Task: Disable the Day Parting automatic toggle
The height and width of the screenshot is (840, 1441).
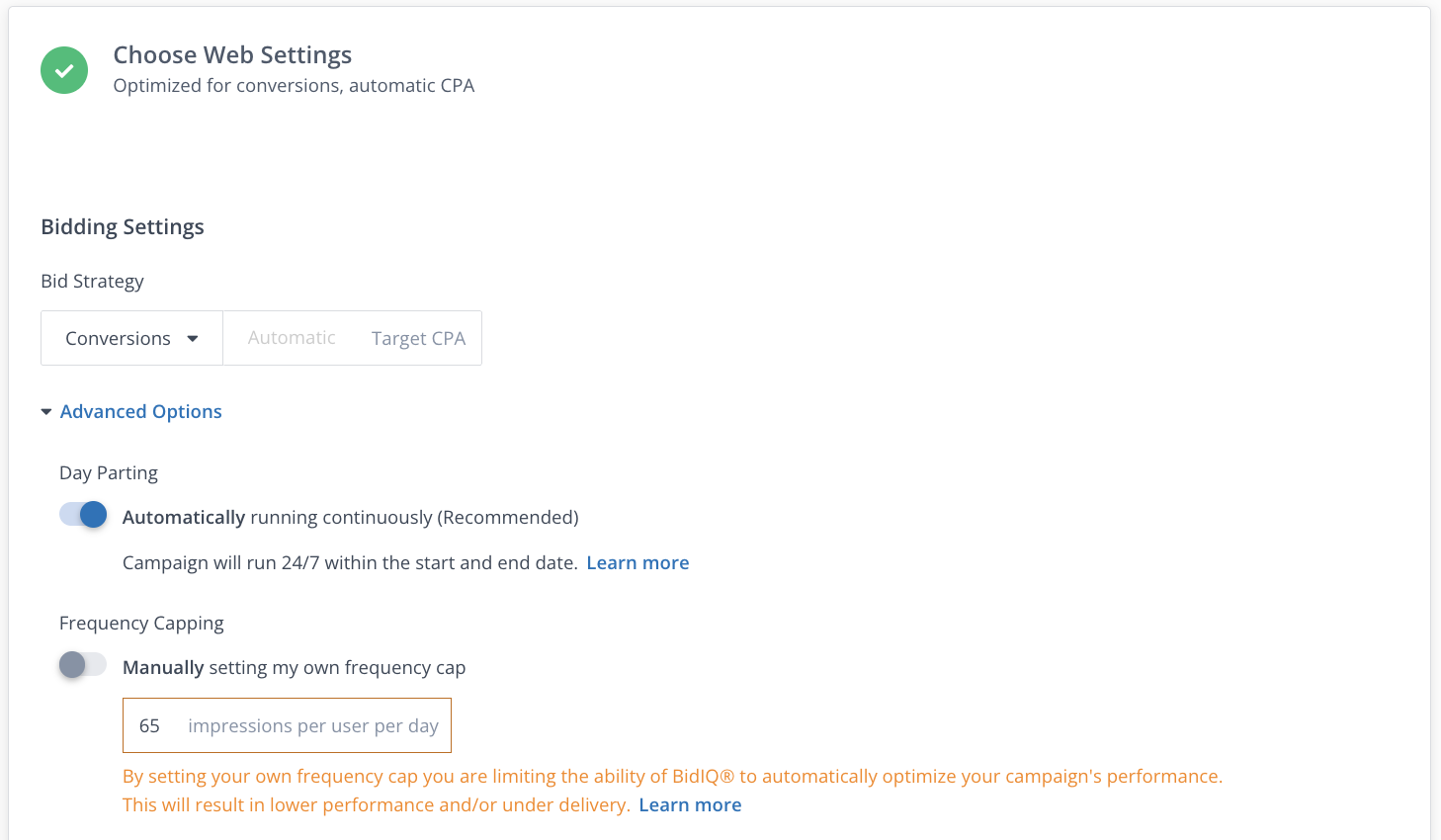Action: point(84,515)
